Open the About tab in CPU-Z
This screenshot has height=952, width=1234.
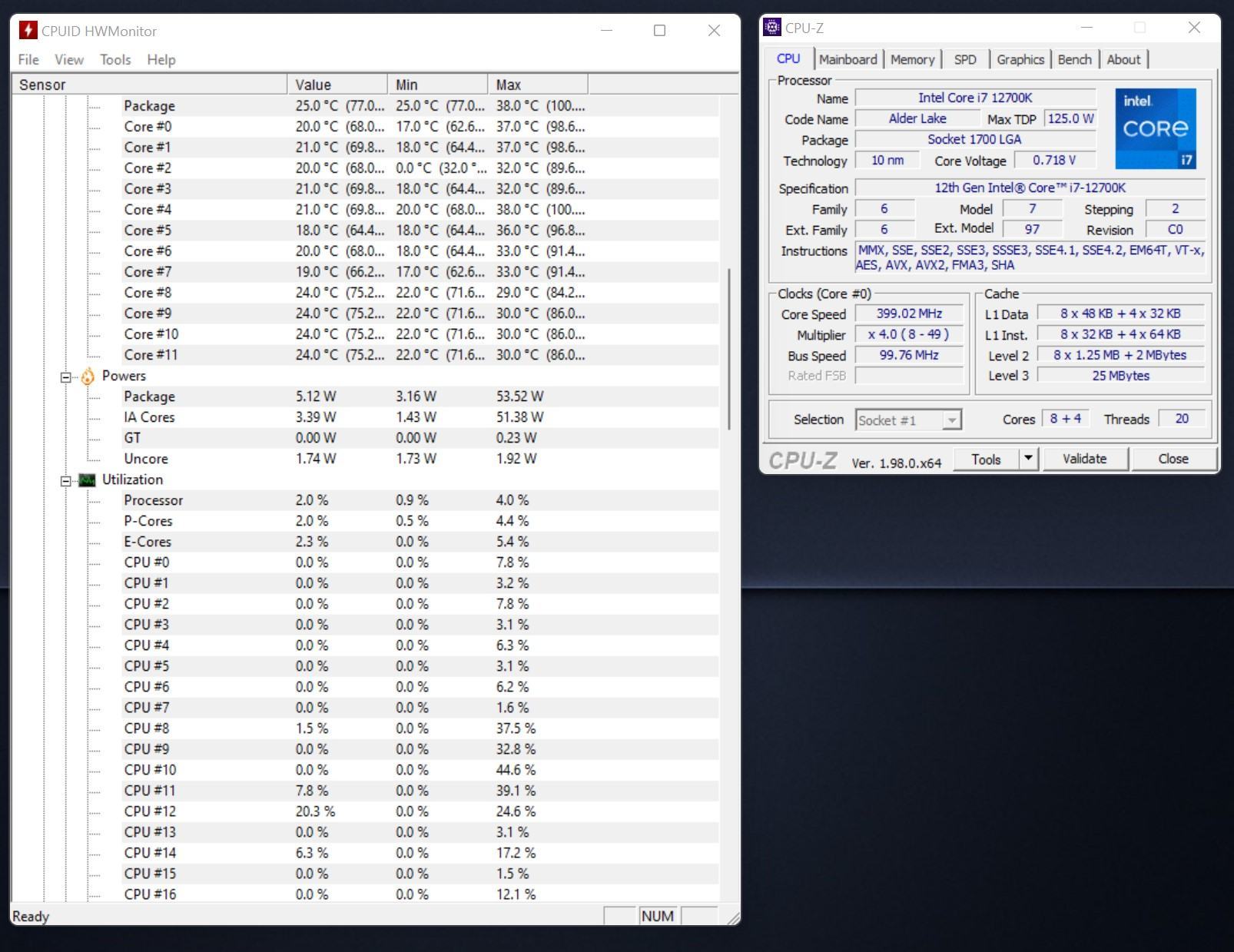[1123, 59]
